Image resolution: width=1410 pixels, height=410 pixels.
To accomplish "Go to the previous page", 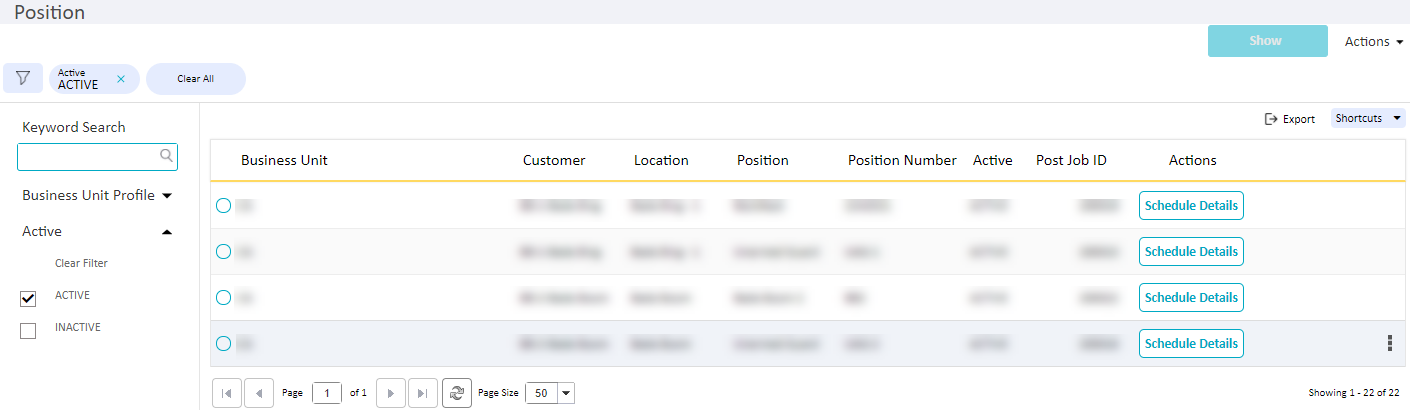I will pyautogui.click(x=259, y=393).
